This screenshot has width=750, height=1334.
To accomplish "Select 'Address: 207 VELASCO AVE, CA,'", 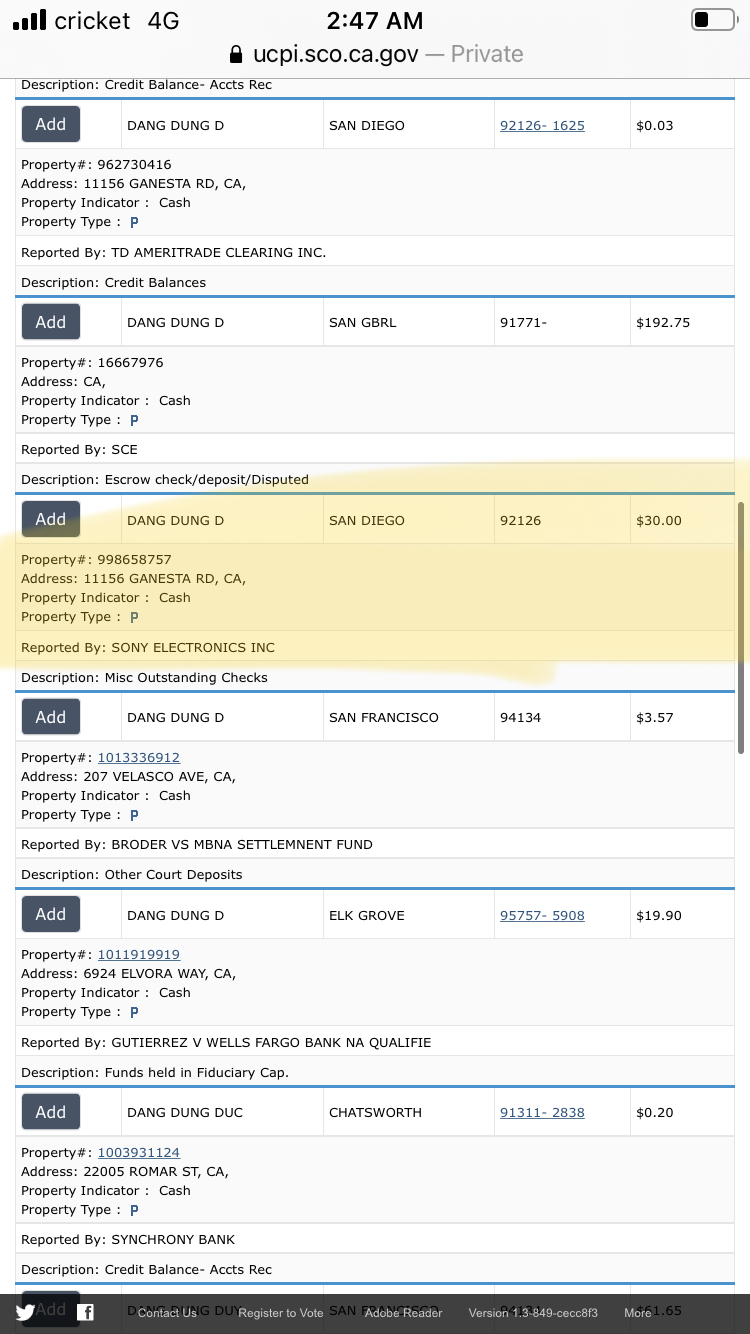I will tap(129, 776).
